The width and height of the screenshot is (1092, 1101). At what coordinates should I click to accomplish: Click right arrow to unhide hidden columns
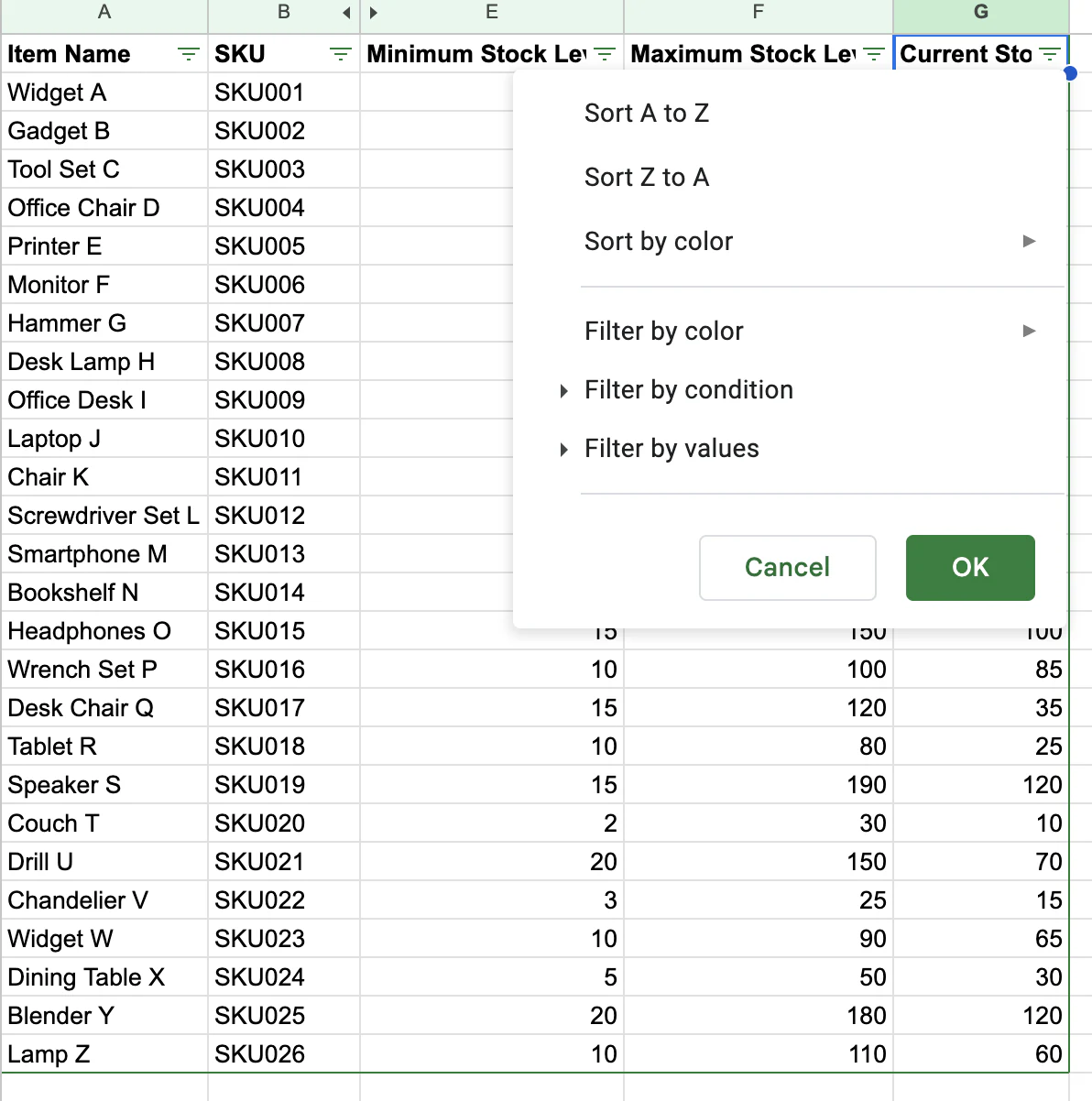coord(373,13)
